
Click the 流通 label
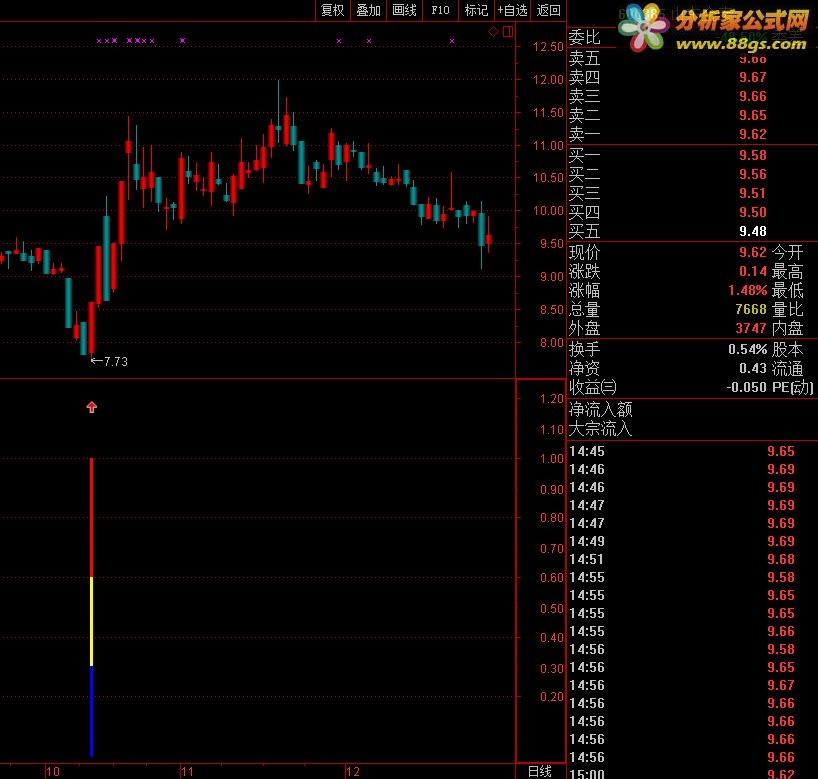pos(787,369)
